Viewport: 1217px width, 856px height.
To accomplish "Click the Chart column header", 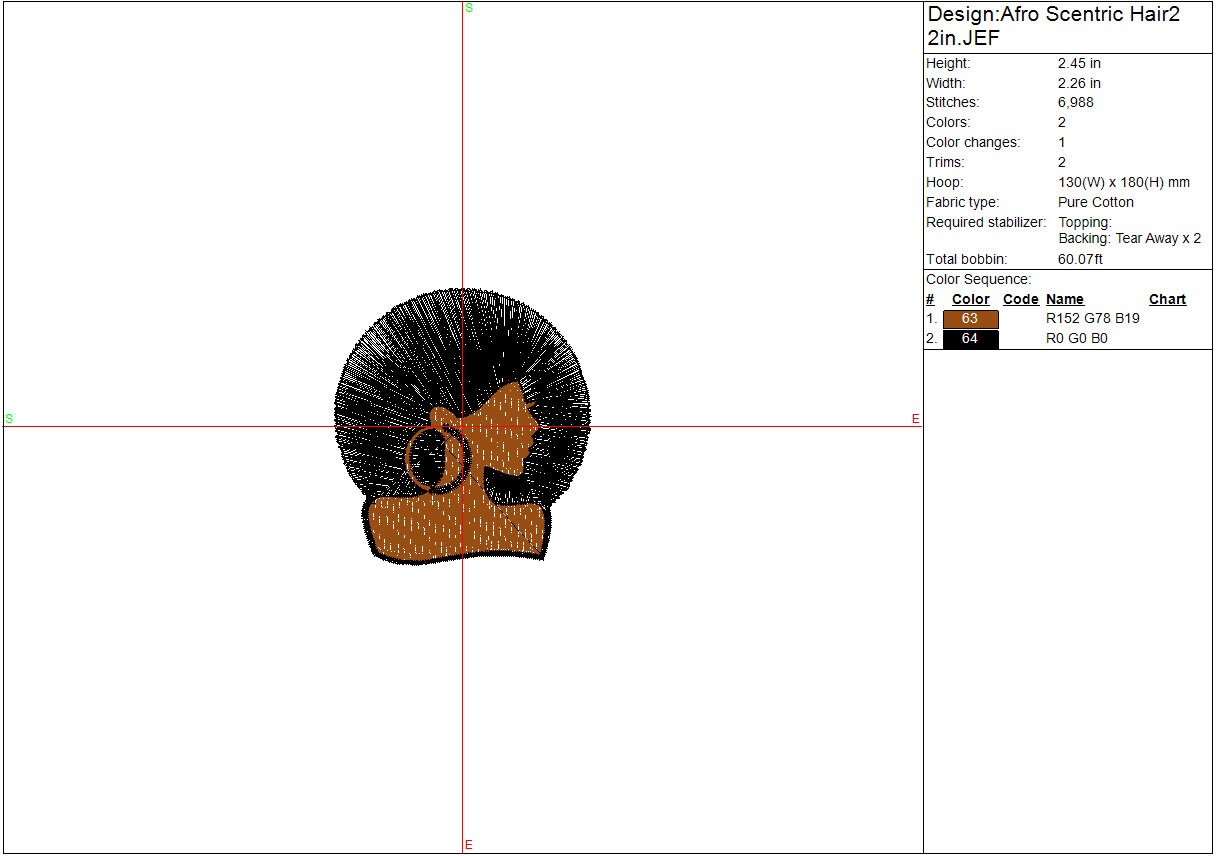I will pyautogui.click(x=1167, y=299).
